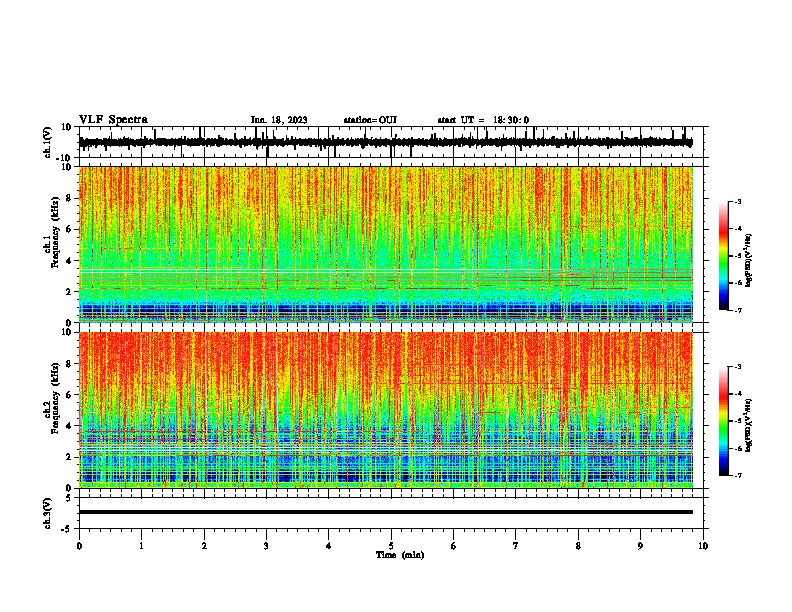Image resolution: width=792 pixels, height=612 pixels.
Task: Click the ch.1 frequency axis "8" tick label
Action: 70,198
